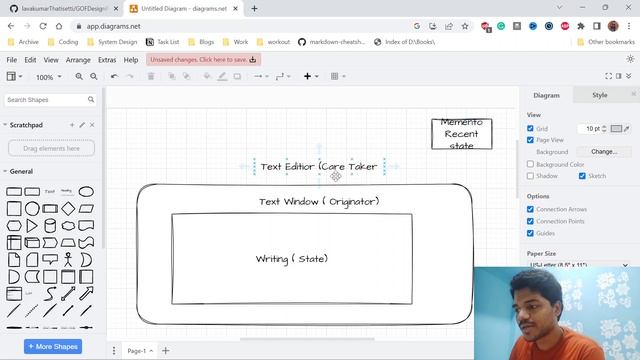Switch to the Style tab
This screenshot has width=640, height=360.
600,95
